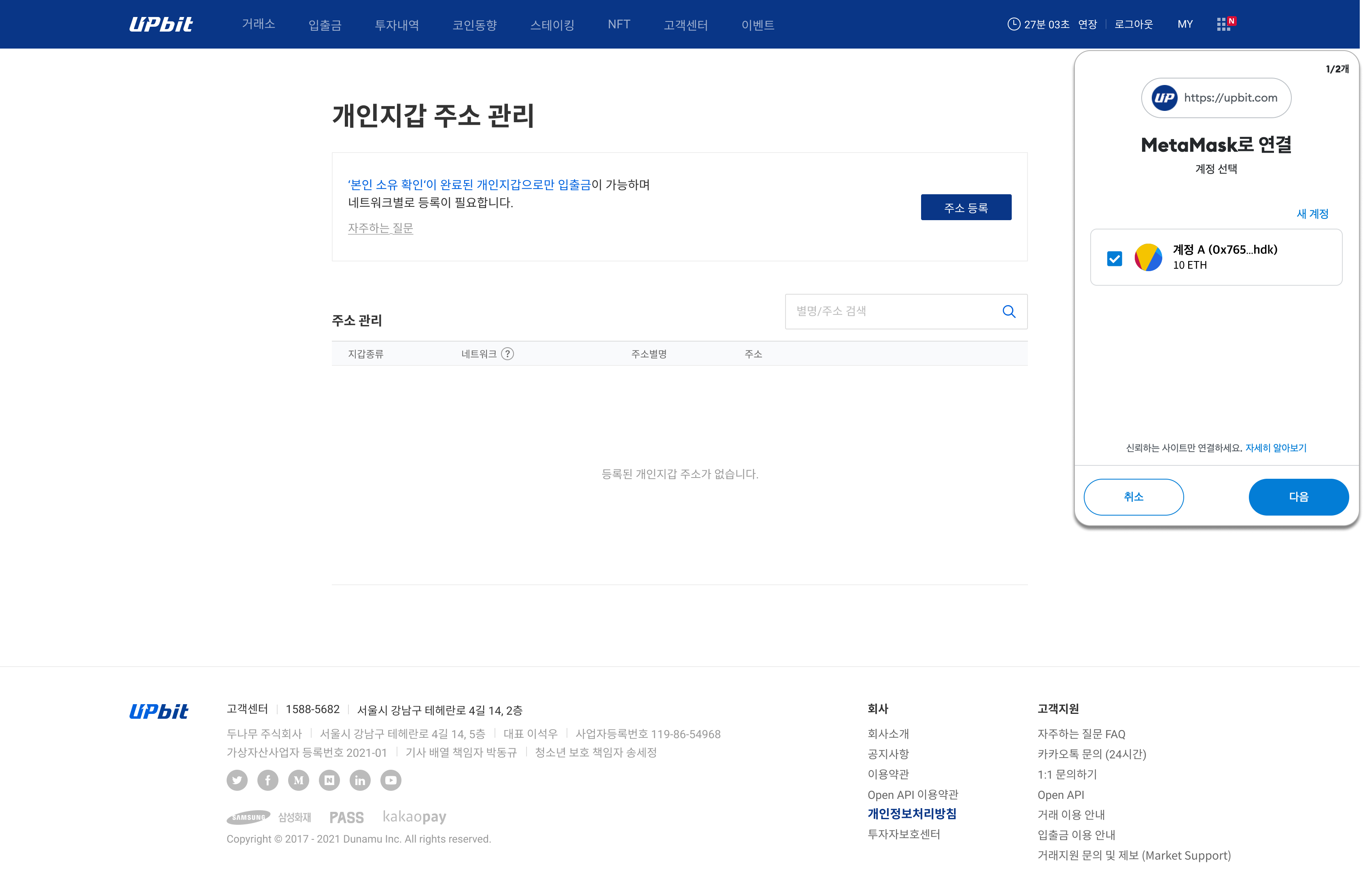Open the 입출금 menu

coord(325,25)
